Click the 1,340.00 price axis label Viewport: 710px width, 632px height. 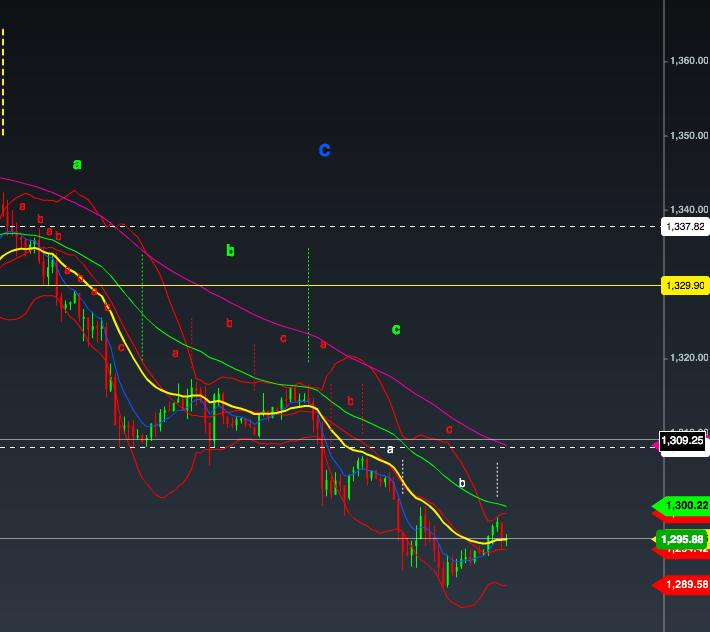pos(689,210)
